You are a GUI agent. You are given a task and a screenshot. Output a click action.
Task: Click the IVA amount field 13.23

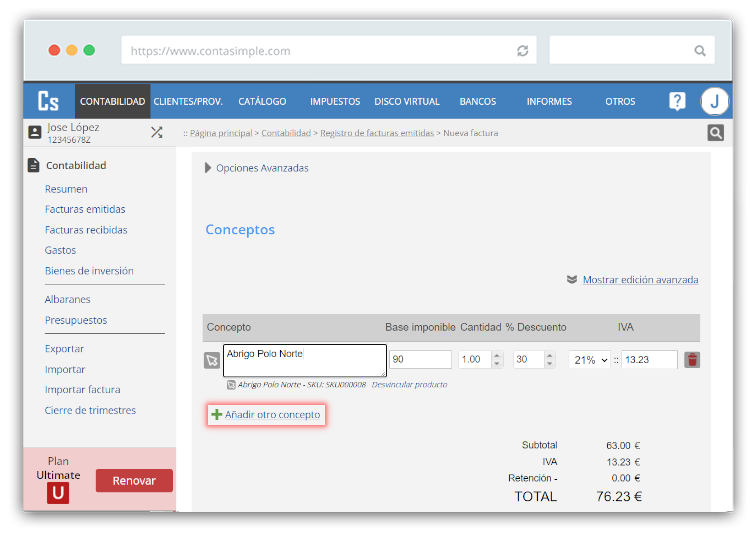(649, 360)
